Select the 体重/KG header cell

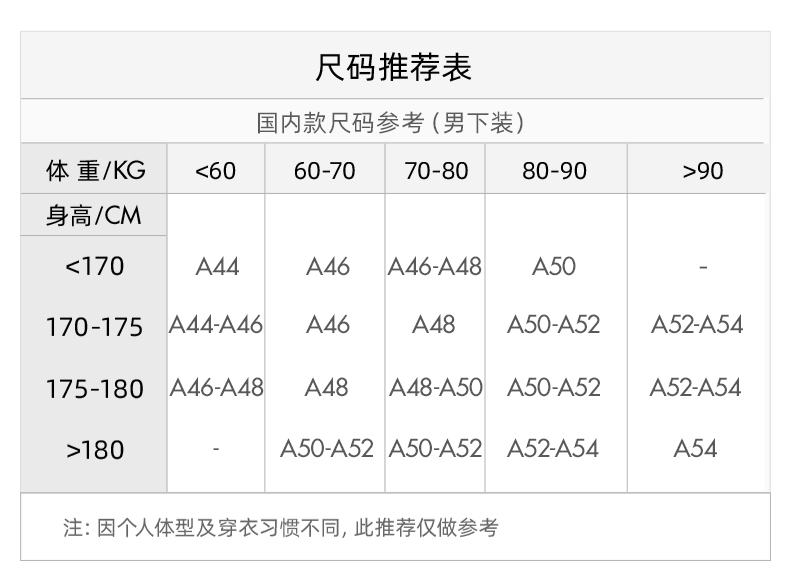(x=95, y=170)
